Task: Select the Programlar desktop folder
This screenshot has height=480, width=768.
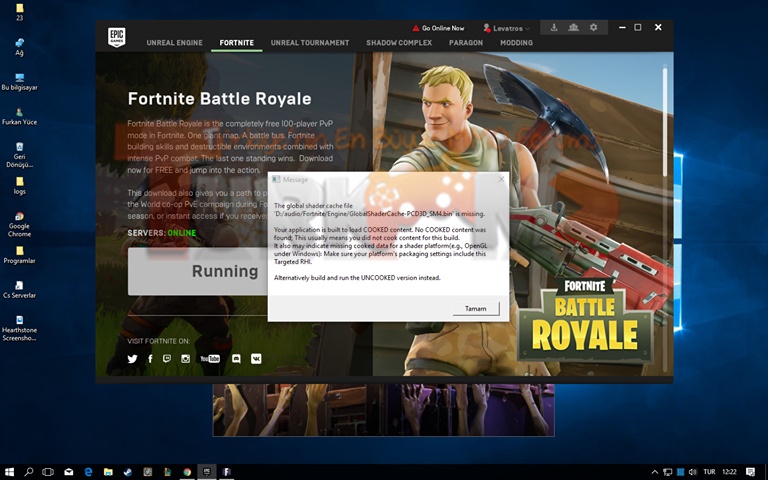Action: [x=19, y=255]
